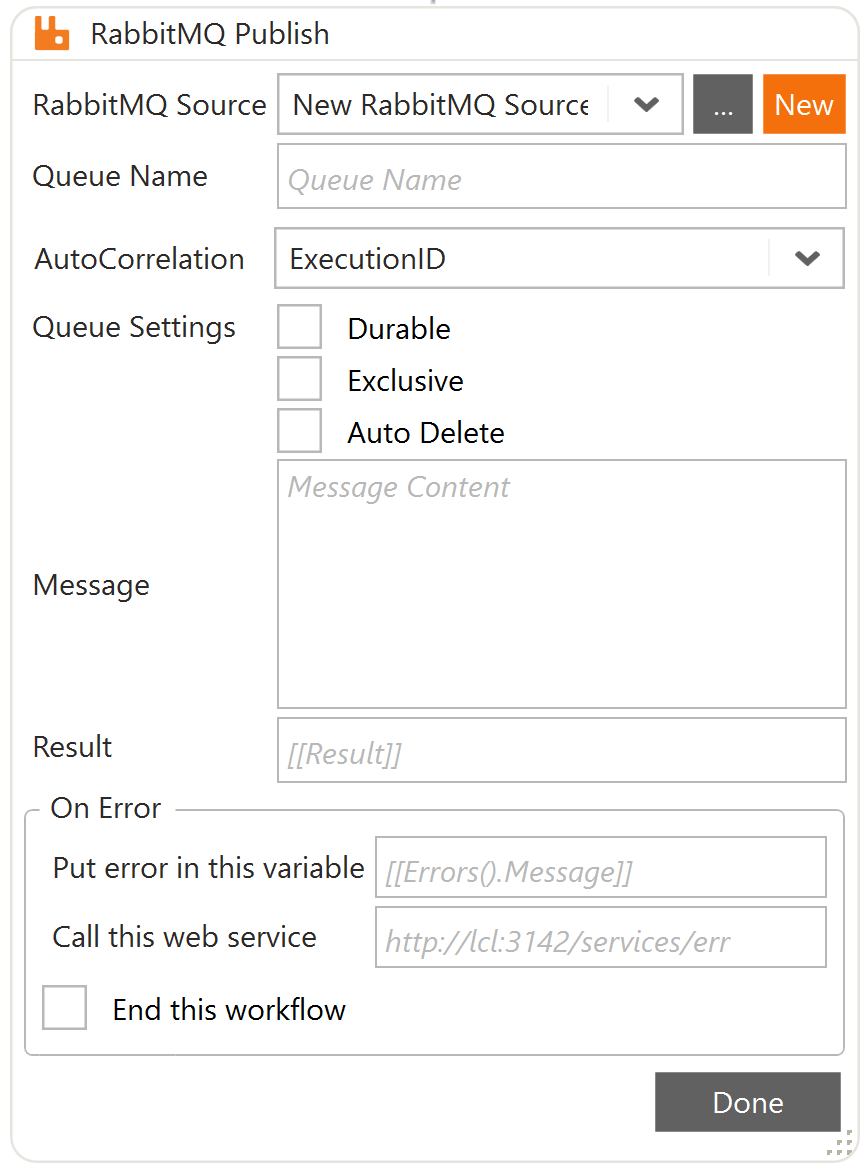
Task: Click the On Error section label
Action: coord(104,808)
